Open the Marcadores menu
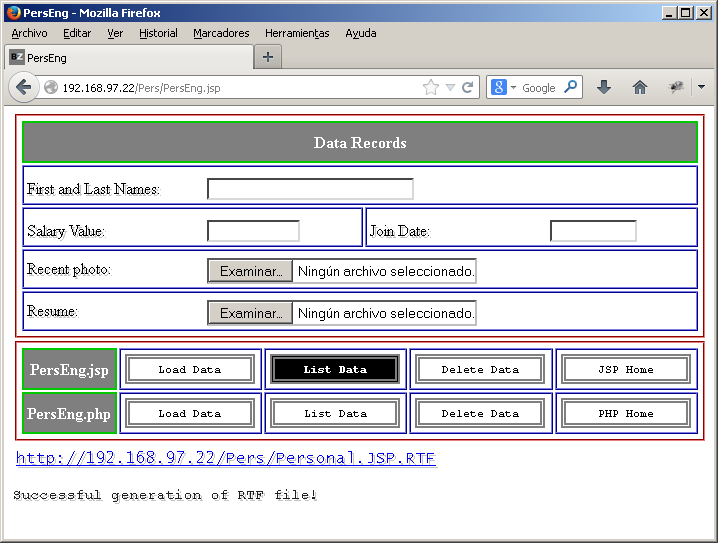This screenshot has height=543, width=718. [221, 33]
